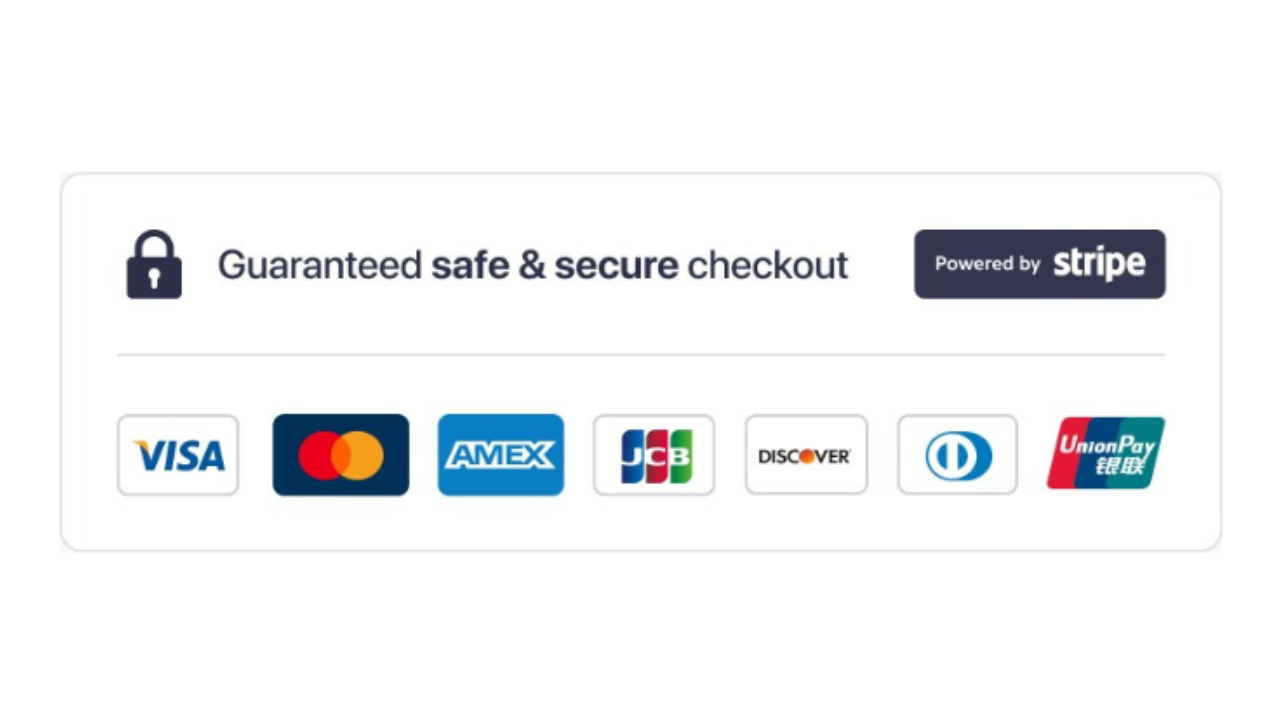Click the blue J segment of JCB
Viewport: 1280px width, 720px height.
(x=632, y=456)
